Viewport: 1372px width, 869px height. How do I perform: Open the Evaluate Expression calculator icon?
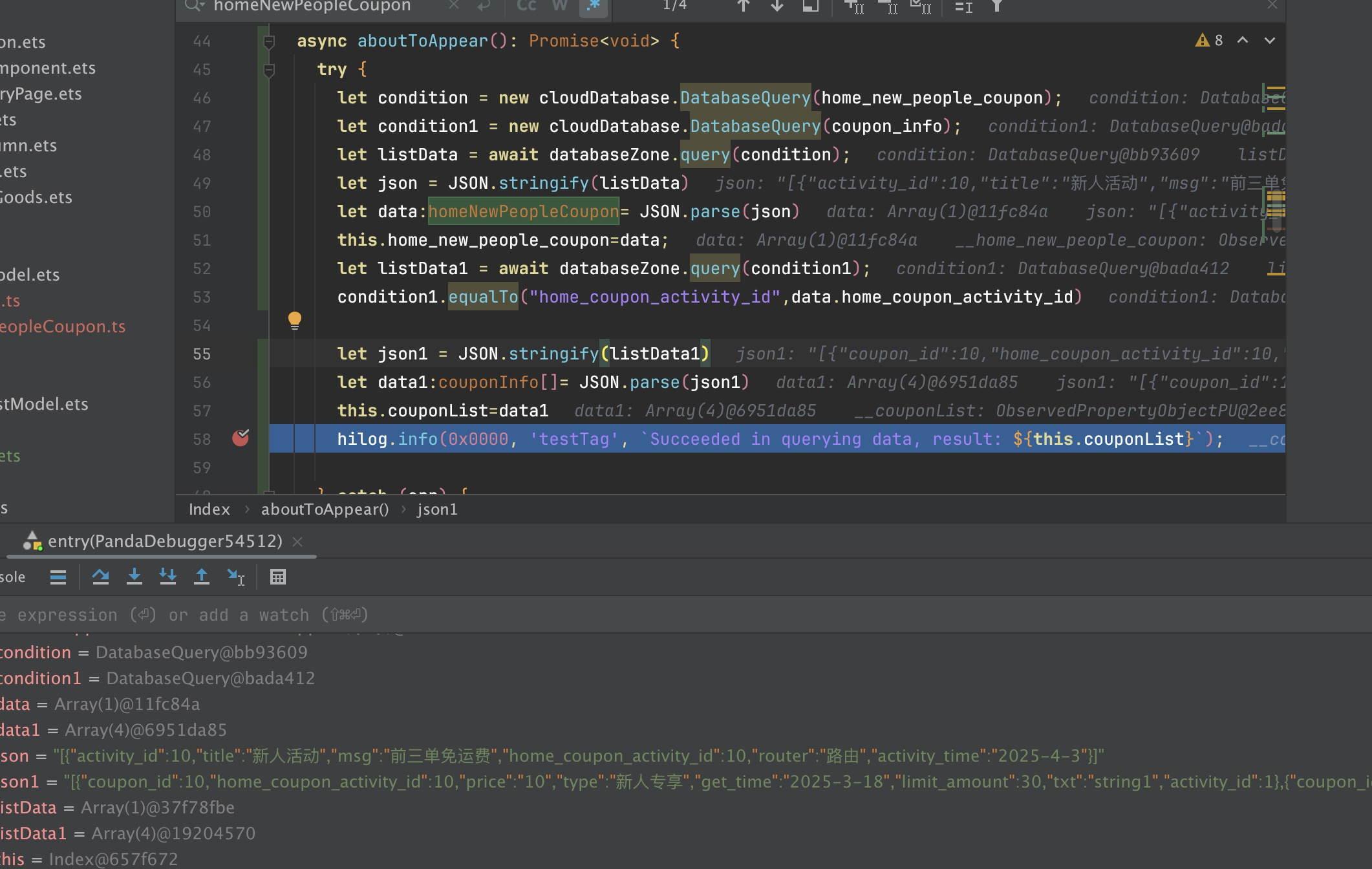278,577
